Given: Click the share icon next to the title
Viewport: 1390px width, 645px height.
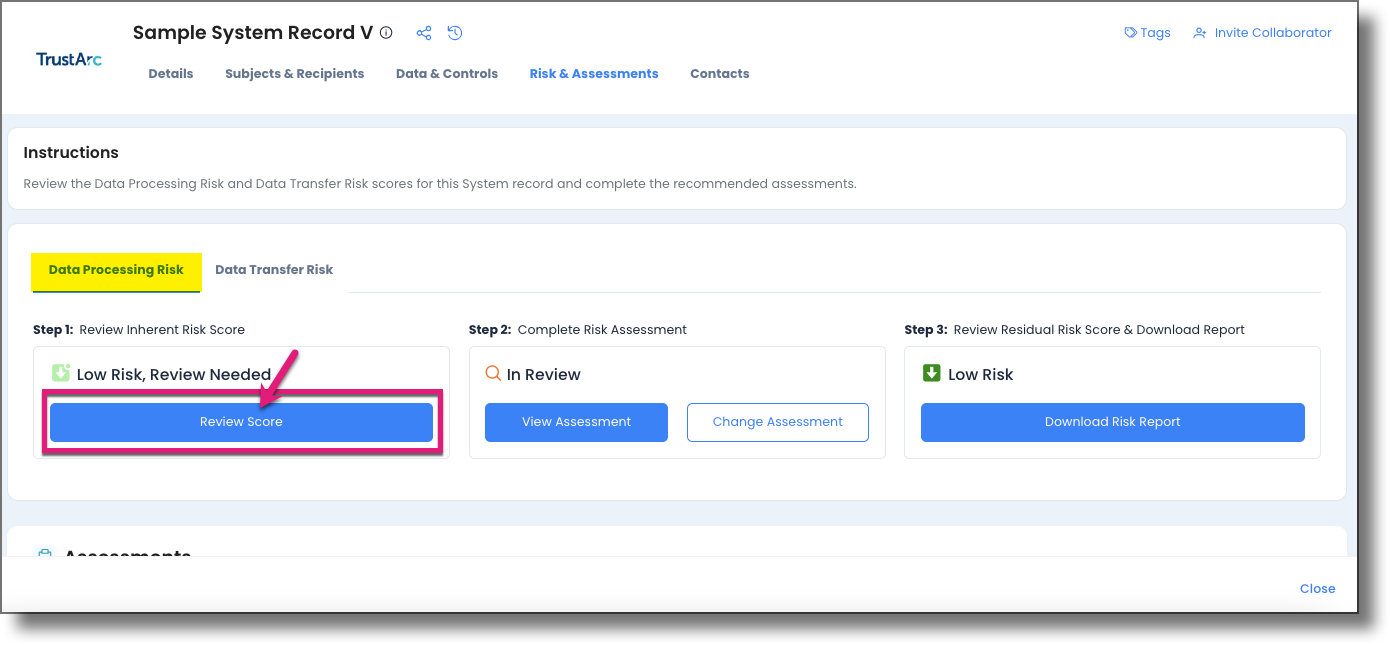Looking at the screenshot, I should pyautogui.click(x=424, y=33).
